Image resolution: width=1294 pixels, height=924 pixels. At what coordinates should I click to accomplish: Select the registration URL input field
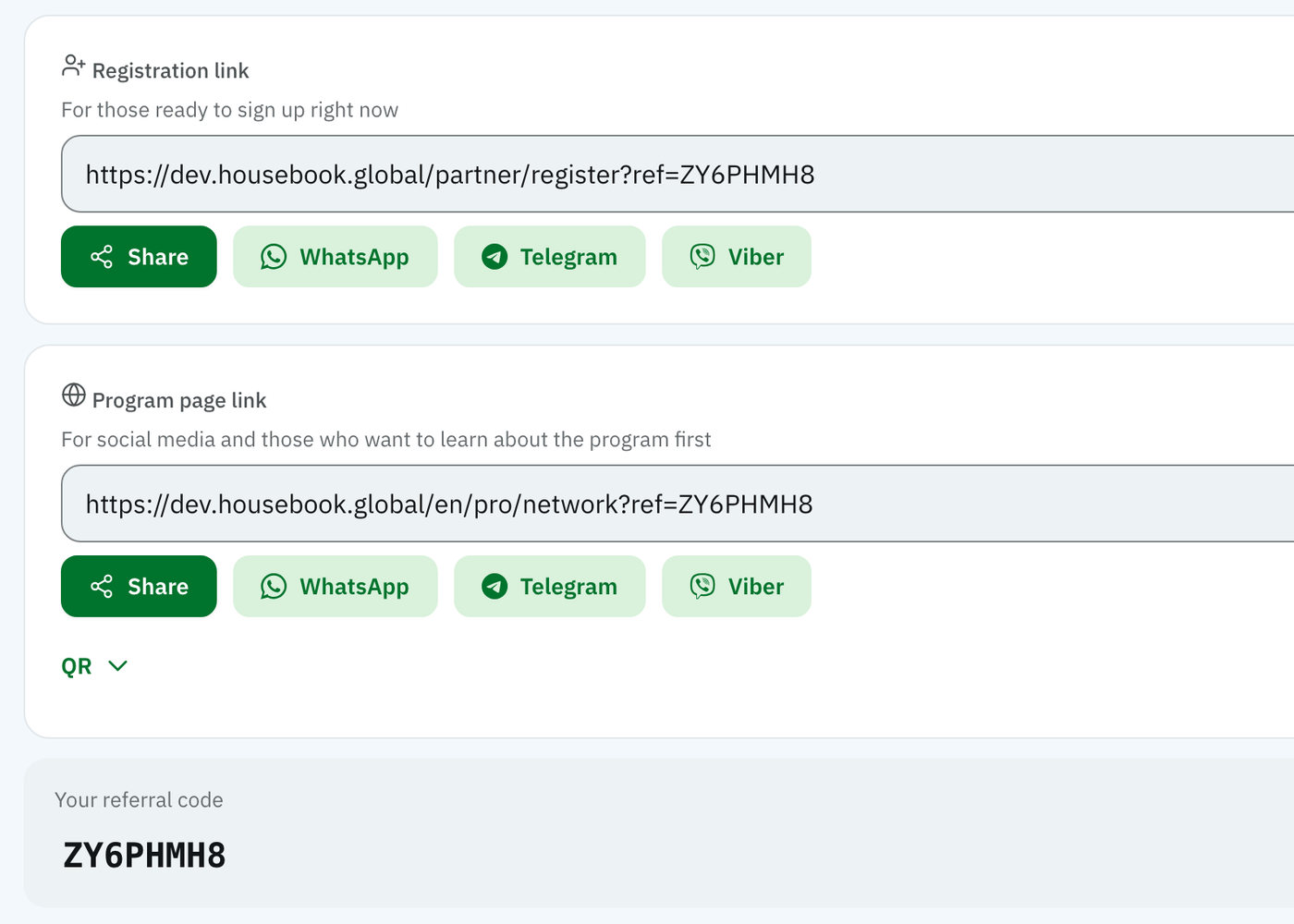pos(678,174)
